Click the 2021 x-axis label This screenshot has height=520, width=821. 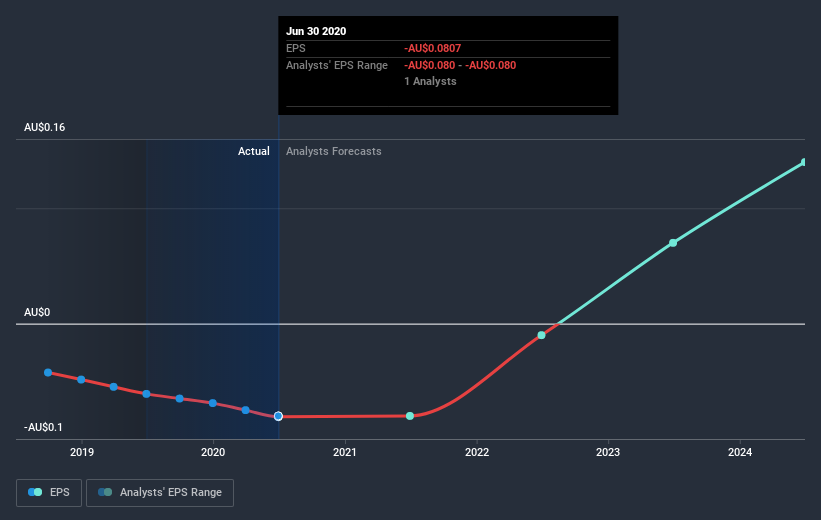tap(345, 452)
